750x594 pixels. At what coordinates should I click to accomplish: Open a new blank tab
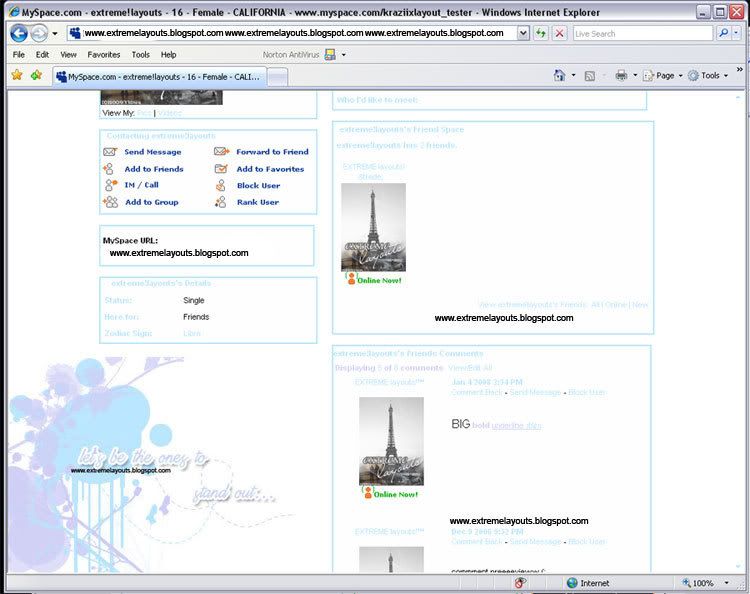pos(277,77)
